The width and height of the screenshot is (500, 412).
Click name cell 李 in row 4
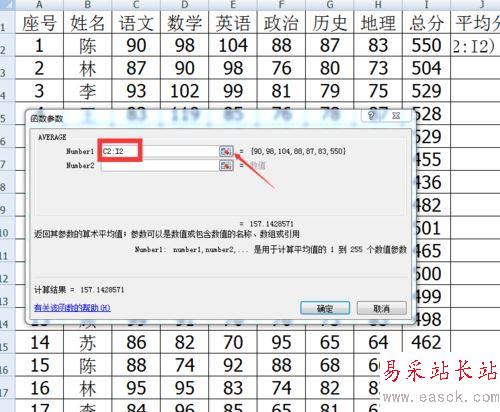88,91
